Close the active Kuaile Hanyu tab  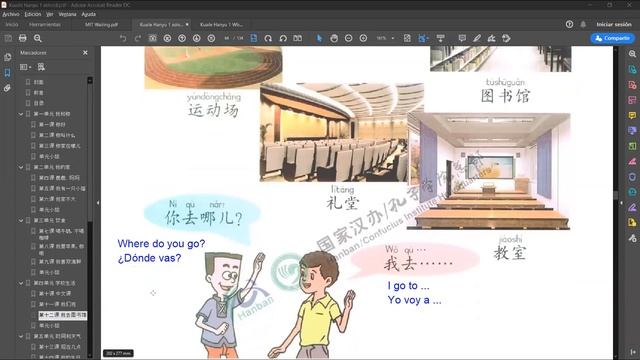(x=187, y=24)
